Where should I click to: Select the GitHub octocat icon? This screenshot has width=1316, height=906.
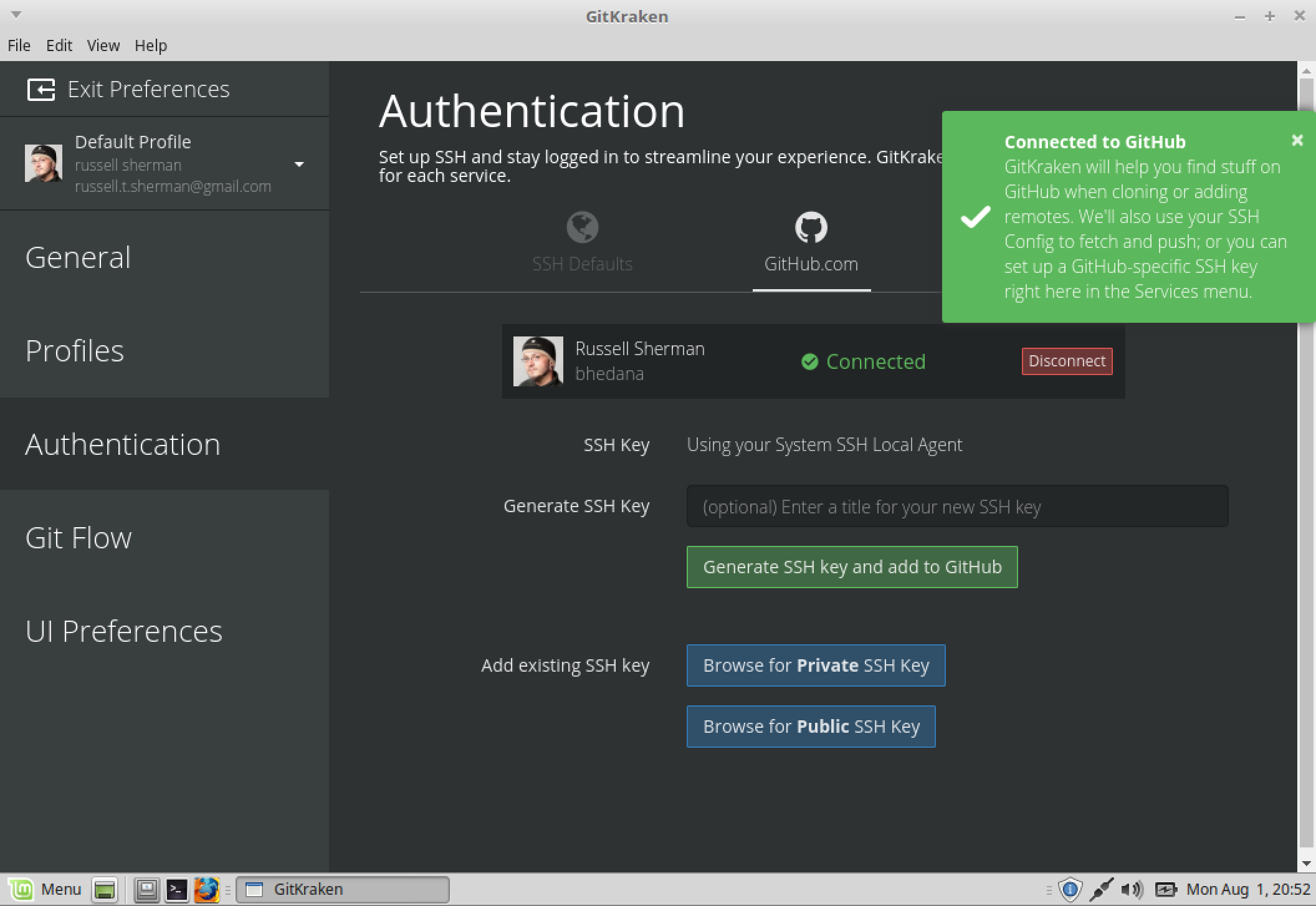(811, 227)
